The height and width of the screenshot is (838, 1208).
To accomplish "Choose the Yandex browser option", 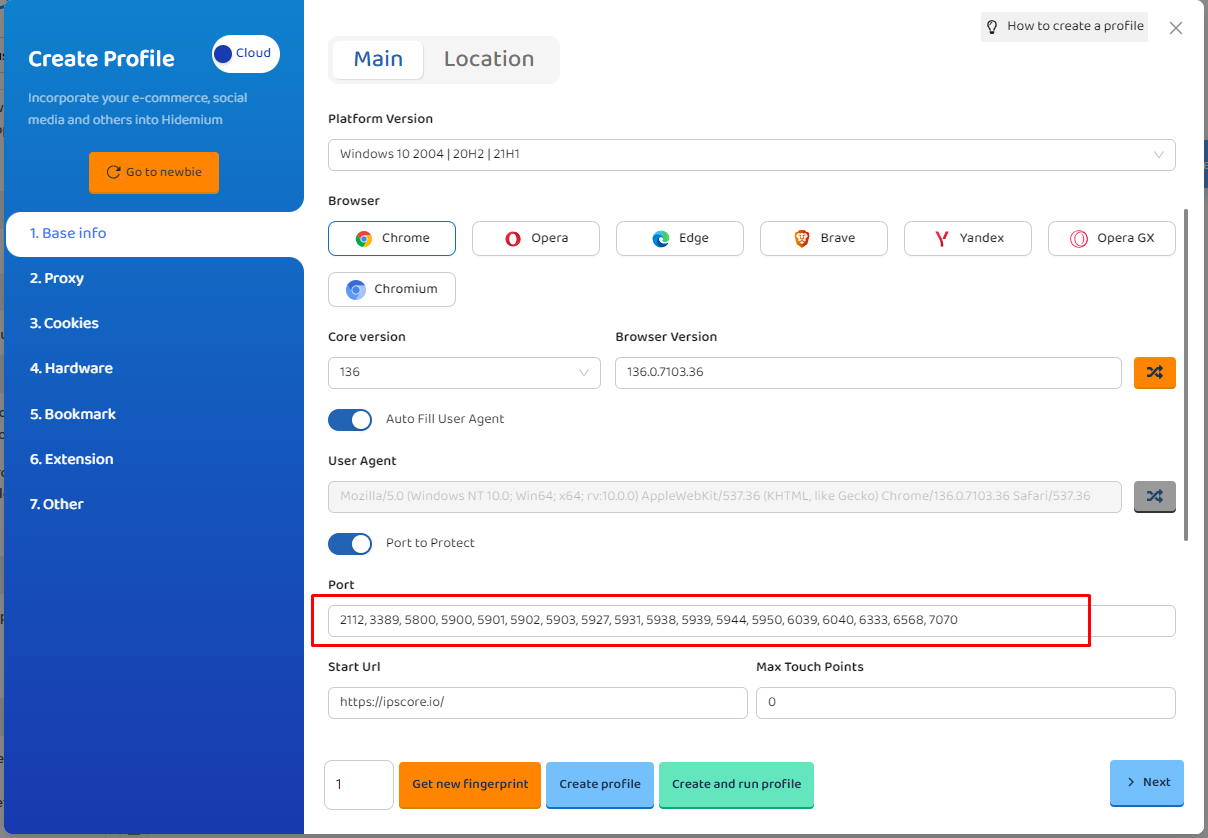I will coord(968,238).
